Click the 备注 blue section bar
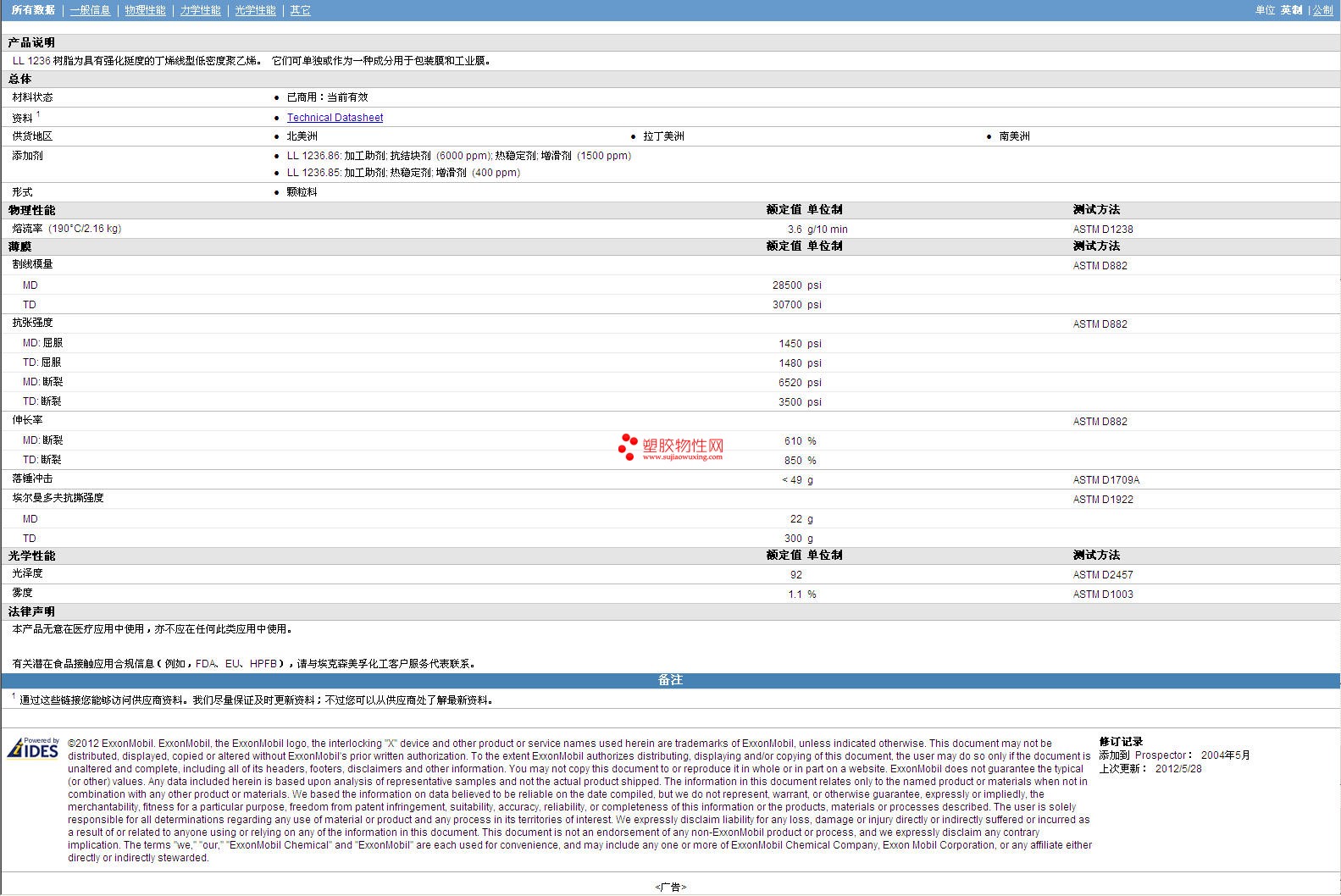 pos(670,680)
